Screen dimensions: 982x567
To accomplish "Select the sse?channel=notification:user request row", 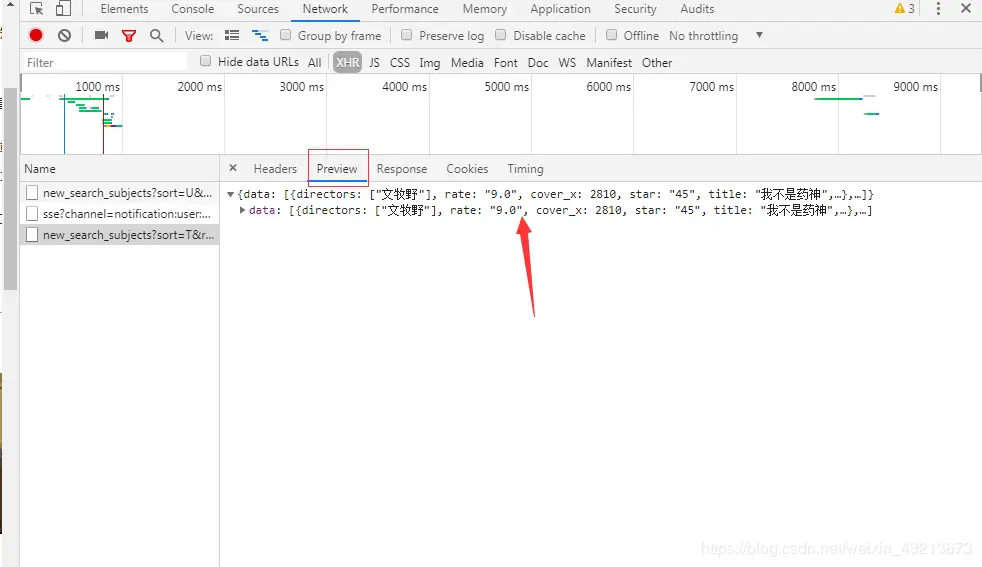I will tap(120, 214).
